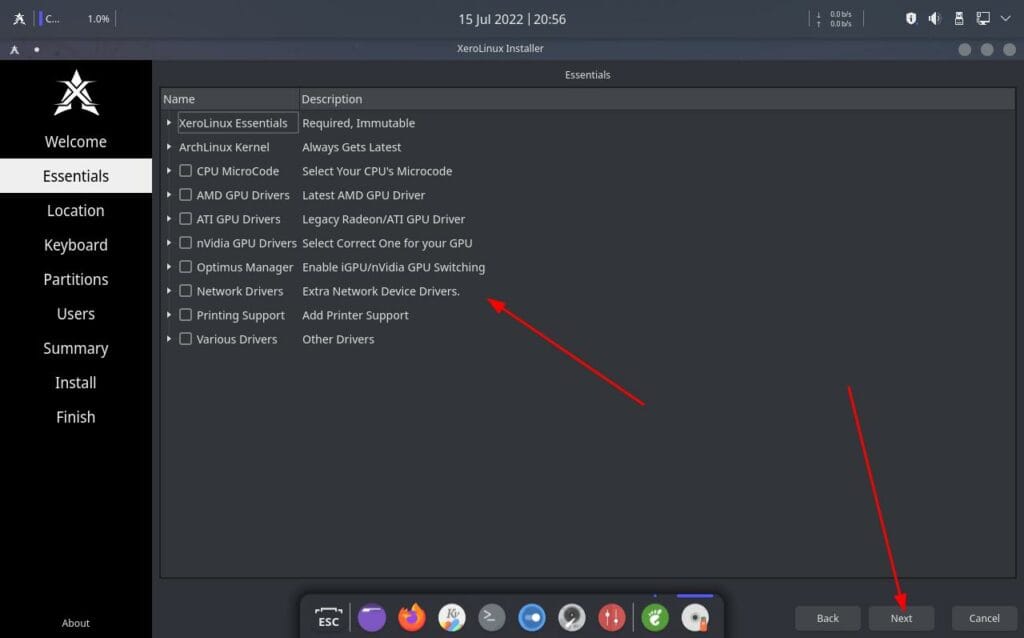Expand the CPU MicroCode group arrow

tap(168, 171)
